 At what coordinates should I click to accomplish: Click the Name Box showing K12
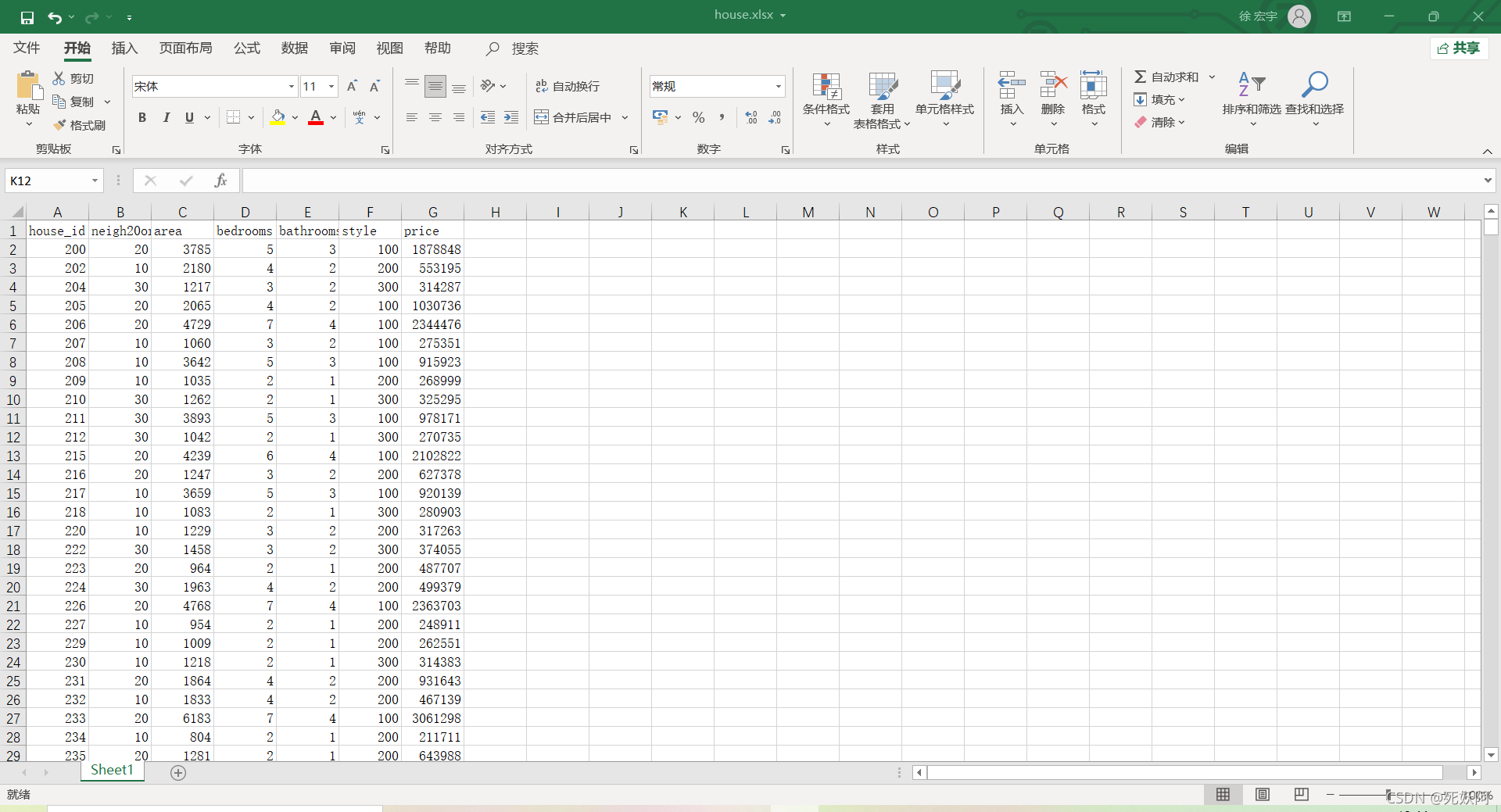coord(54,181)
